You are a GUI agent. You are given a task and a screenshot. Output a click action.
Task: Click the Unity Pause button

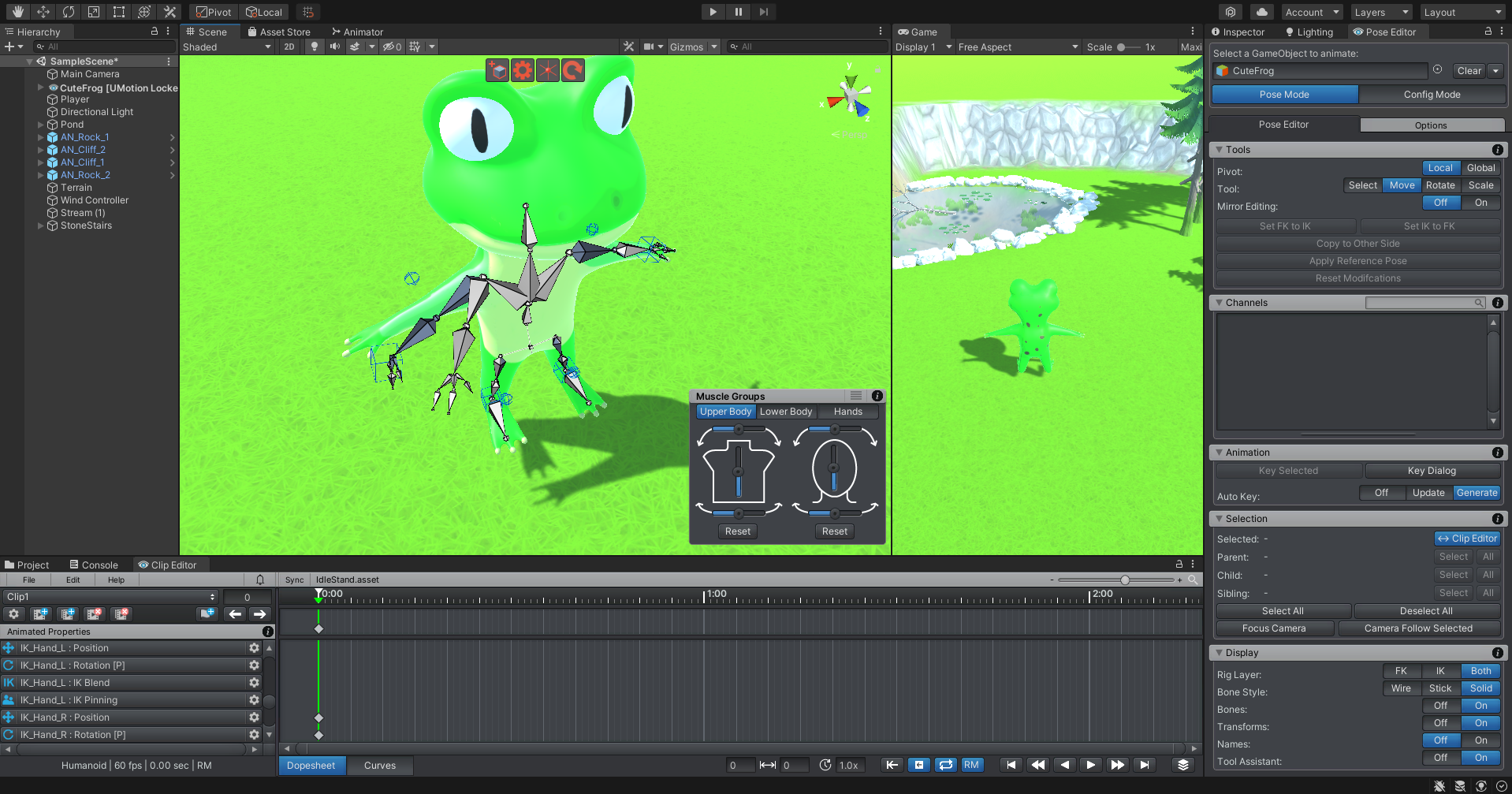point(738,12)
